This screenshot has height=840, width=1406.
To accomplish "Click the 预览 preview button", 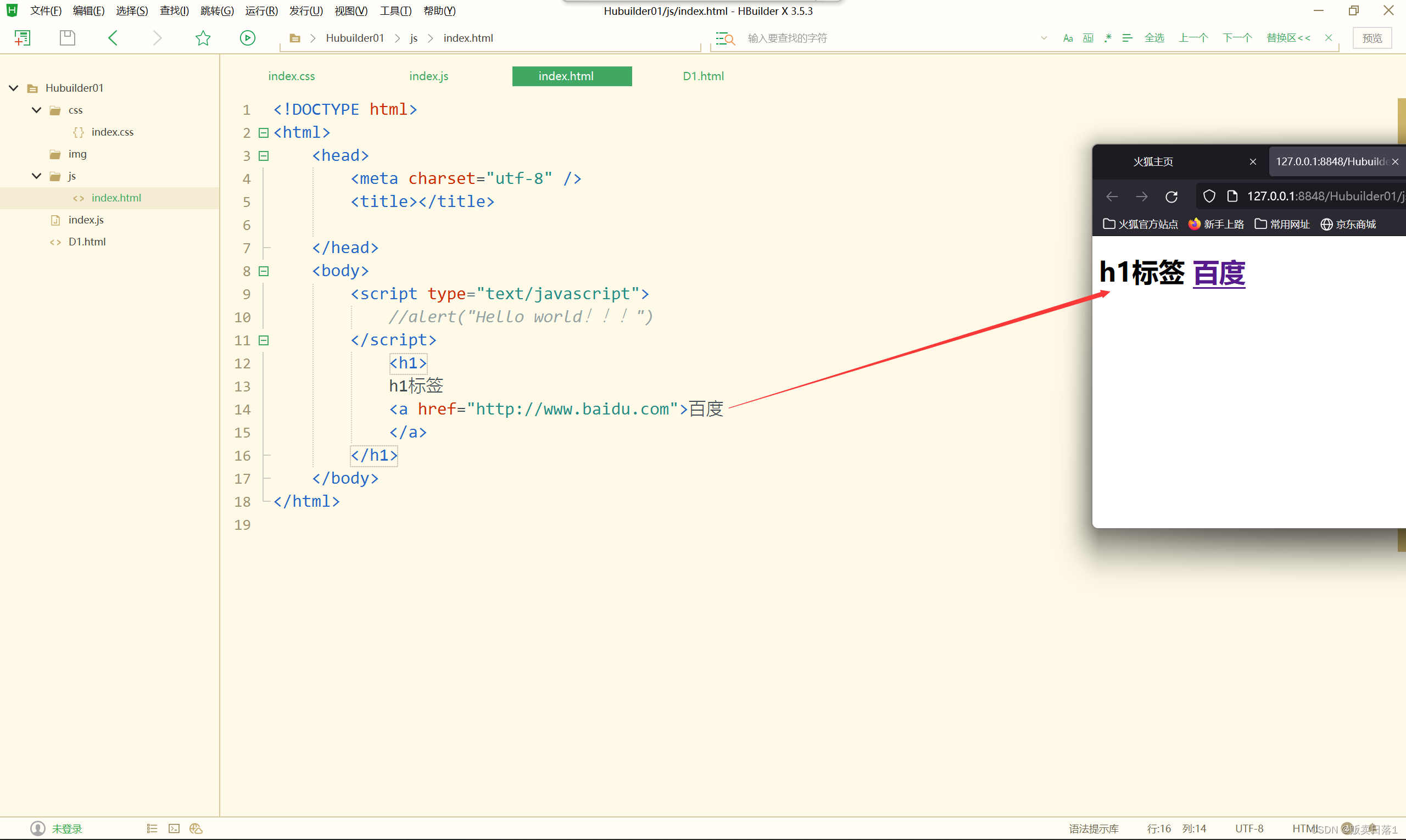I will [x=1371, y=38].
